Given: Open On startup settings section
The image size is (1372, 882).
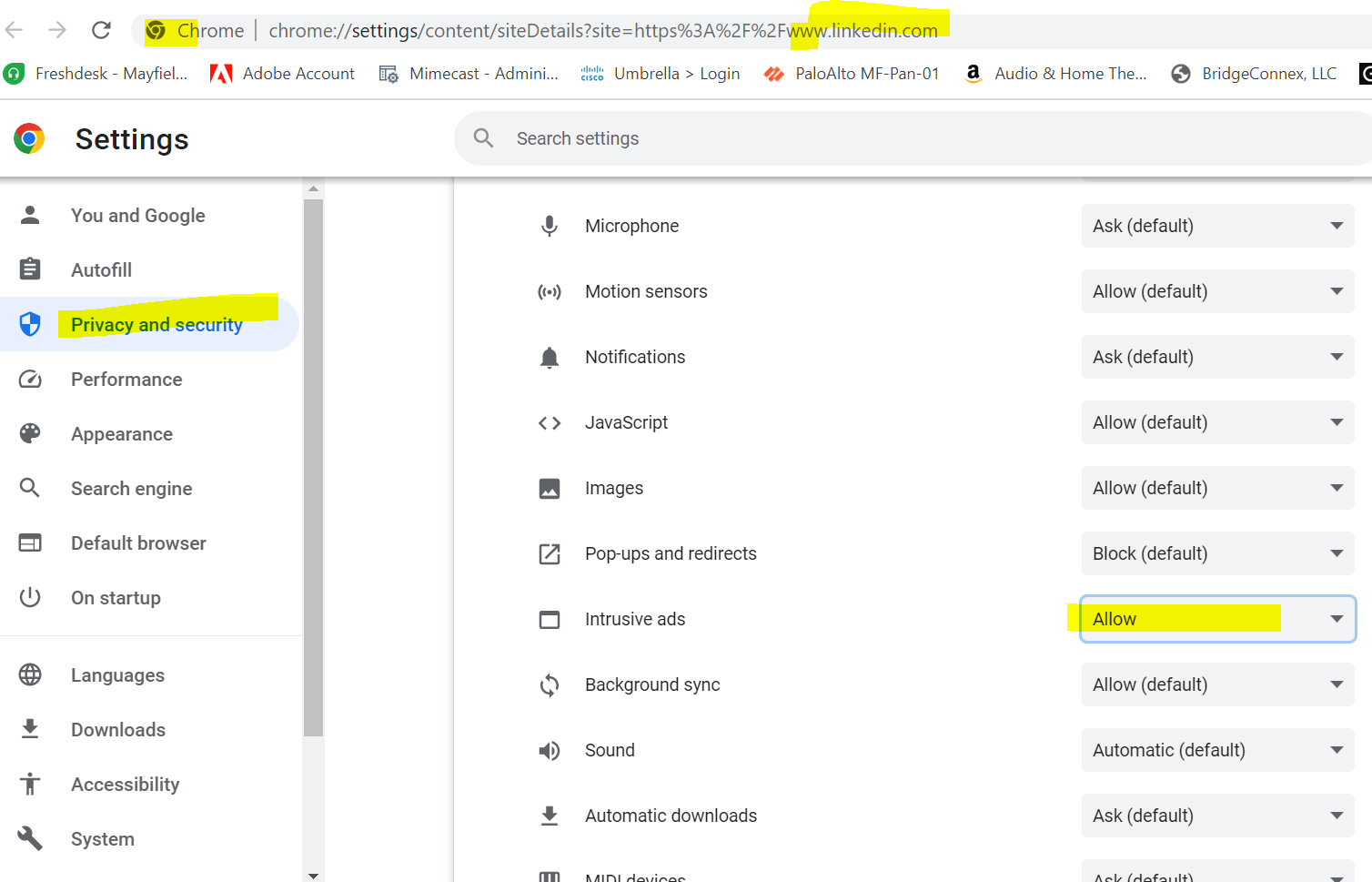Looking at the screenshot, I should tap(116, 598).
